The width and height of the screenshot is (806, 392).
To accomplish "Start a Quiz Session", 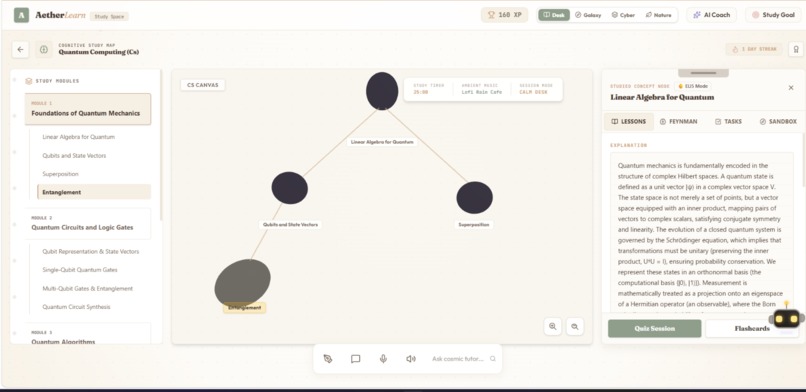I will click(x=654, y=329).
